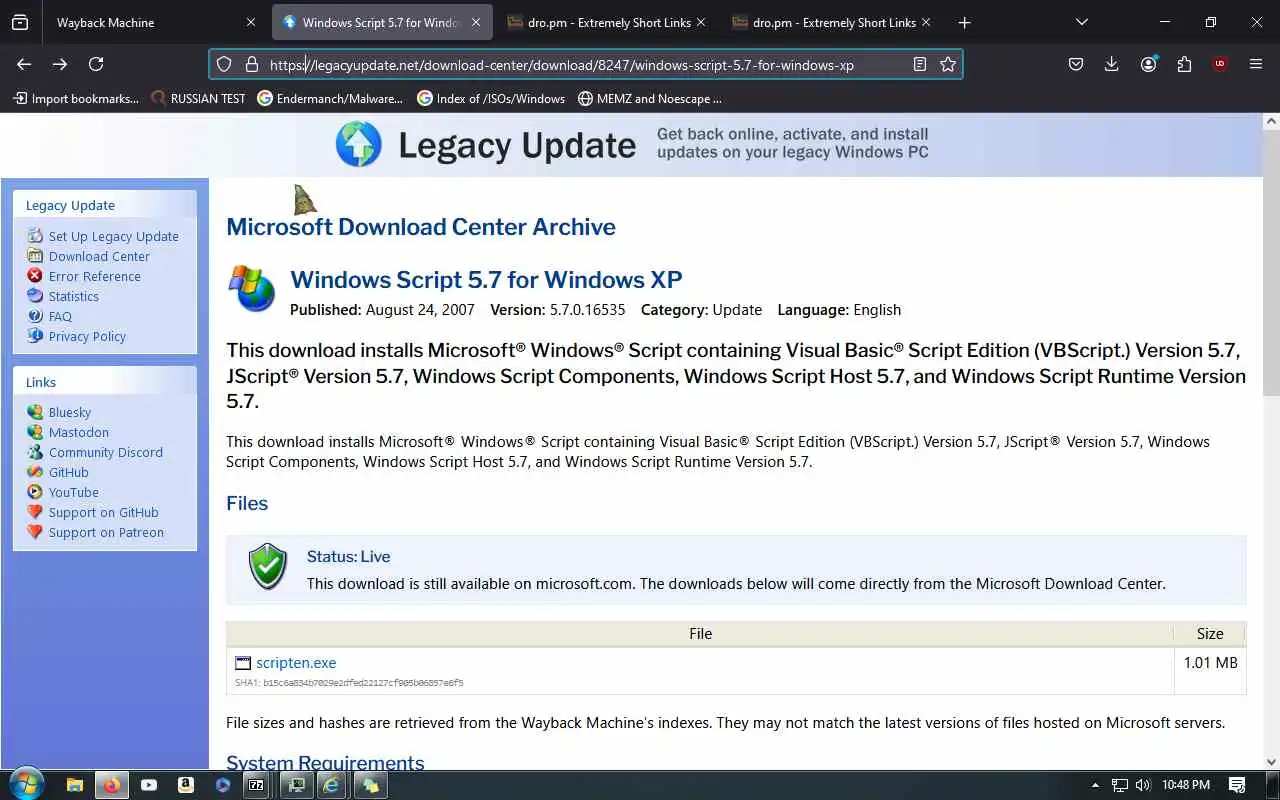Visit the Mastodon link
The height and width of the screenshot is (800, 1280).
(x=79, y=432)
